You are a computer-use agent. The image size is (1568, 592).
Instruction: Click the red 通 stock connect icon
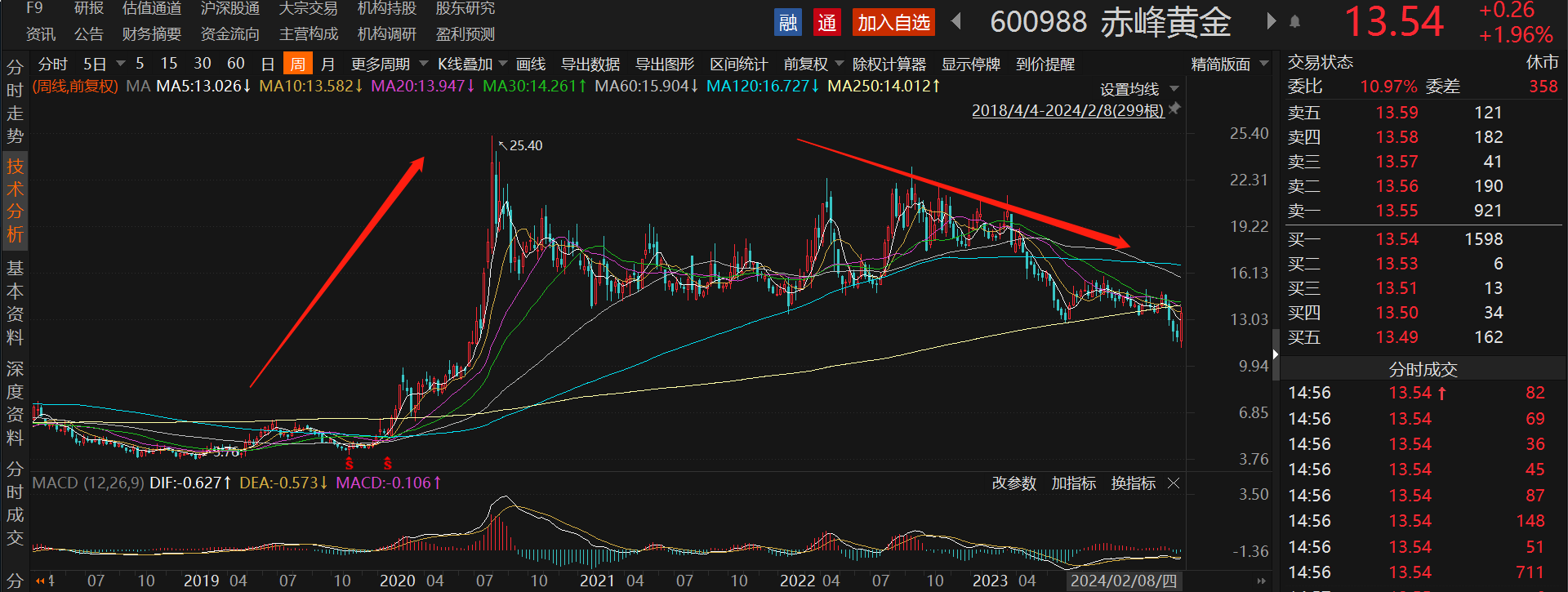tap(827, 22)
